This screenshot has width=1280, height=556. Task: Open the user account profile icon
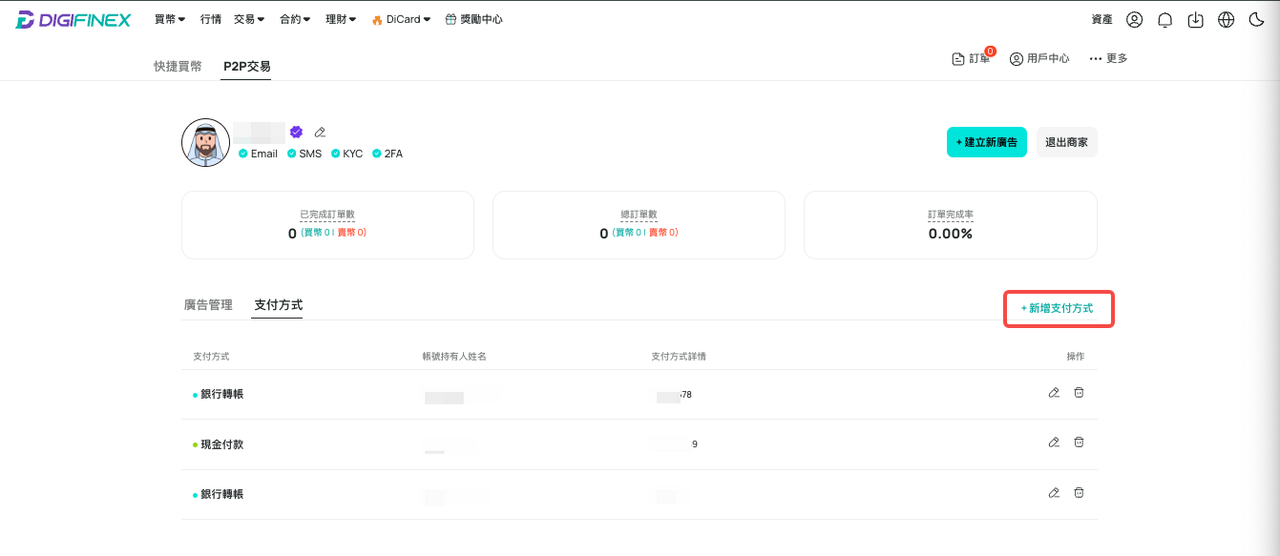click(x=1134, y=20)
